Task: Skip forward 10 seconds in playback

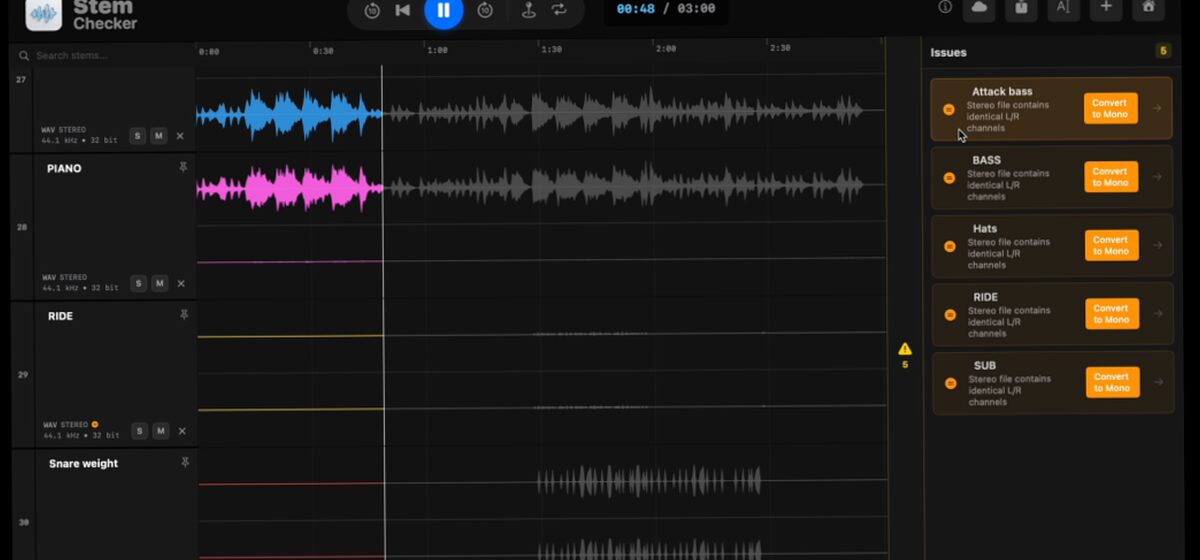Action: (485, 10)
